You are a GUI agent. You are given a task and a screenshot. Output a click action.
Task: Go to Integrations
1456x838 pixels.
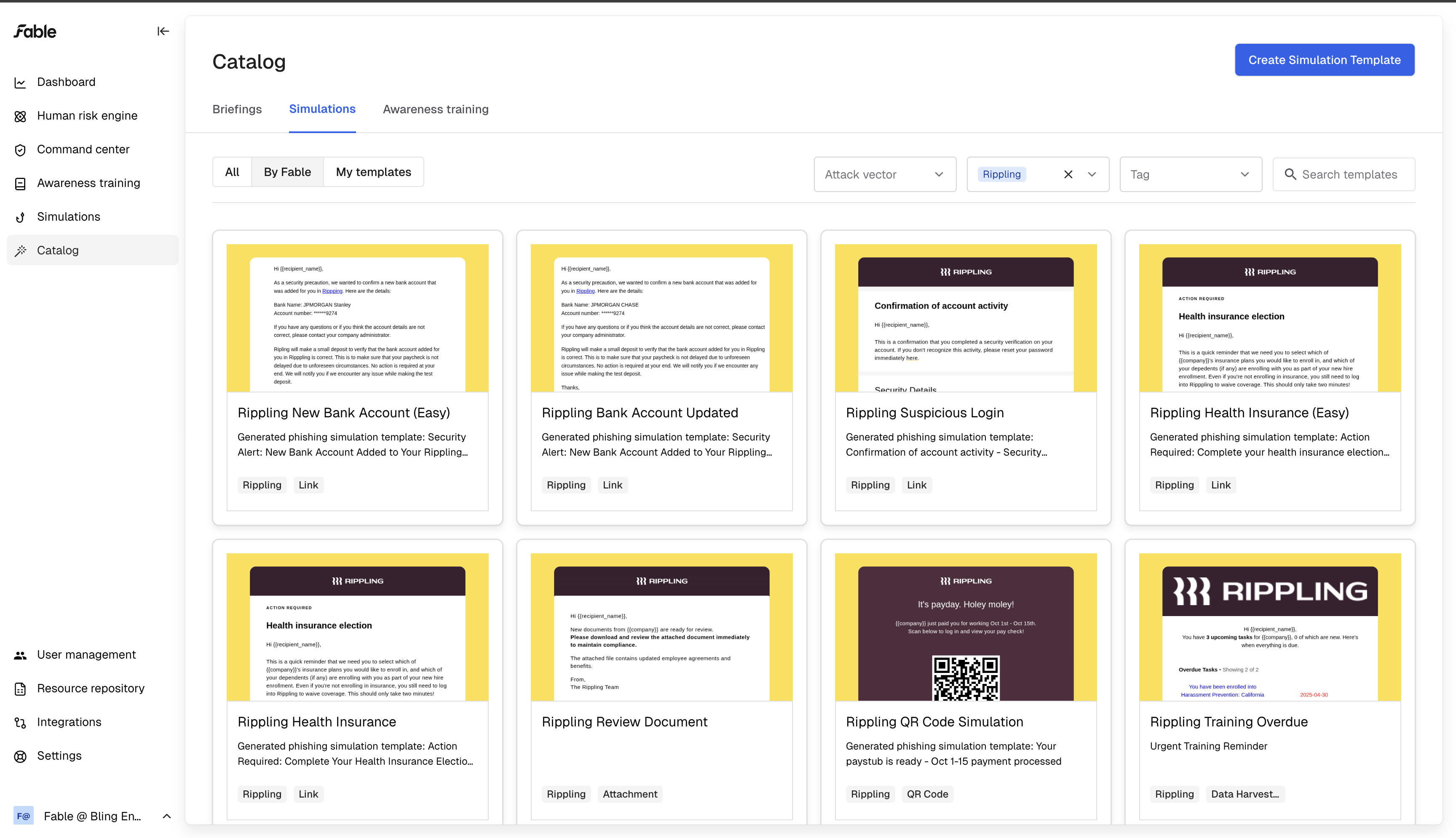93,722
